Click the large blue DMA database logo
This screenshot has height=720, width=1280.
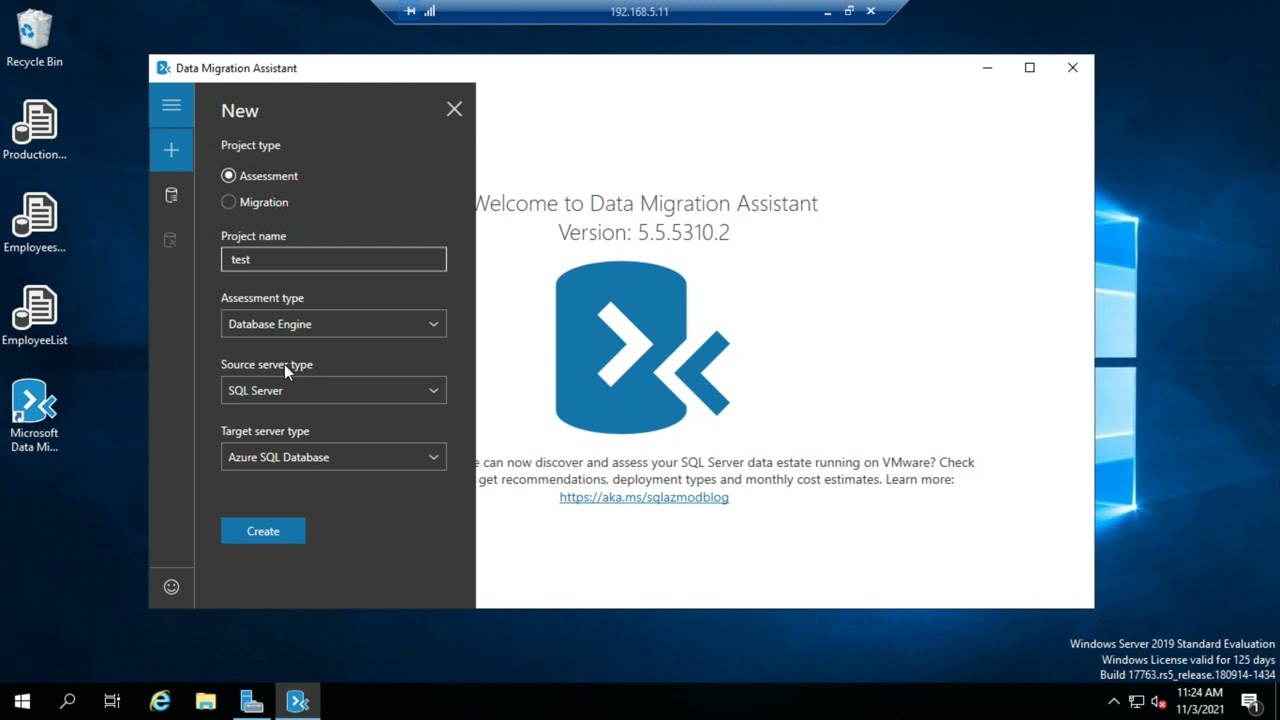(643, 347)
